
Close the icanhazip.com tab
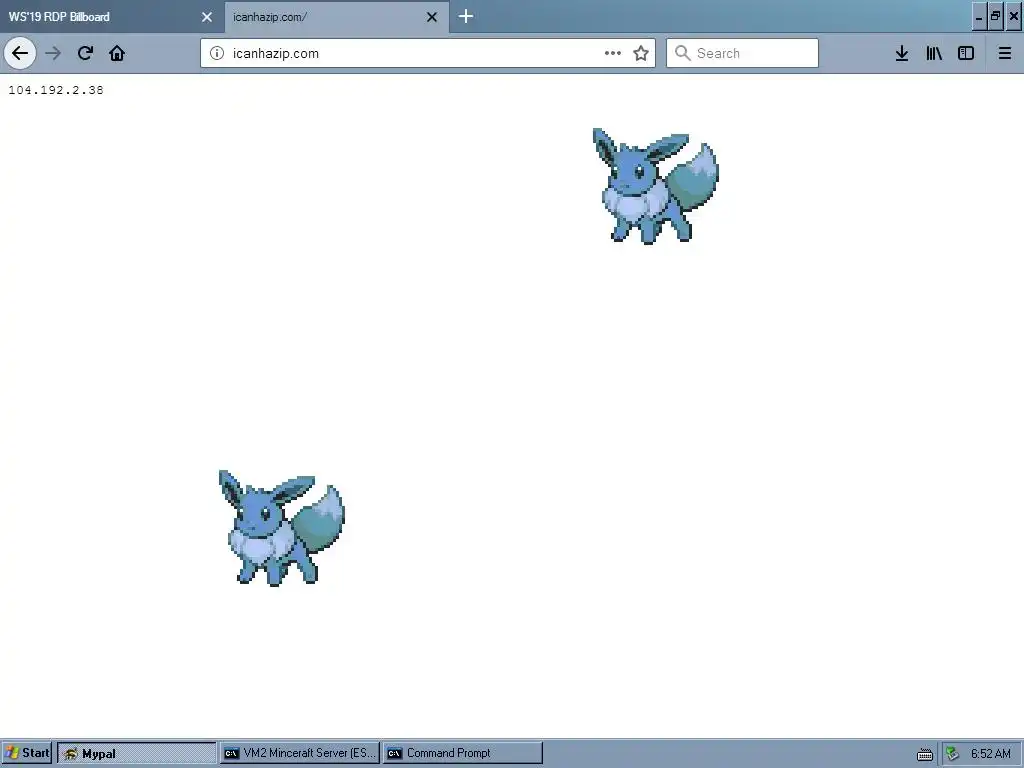click(432, 17)
